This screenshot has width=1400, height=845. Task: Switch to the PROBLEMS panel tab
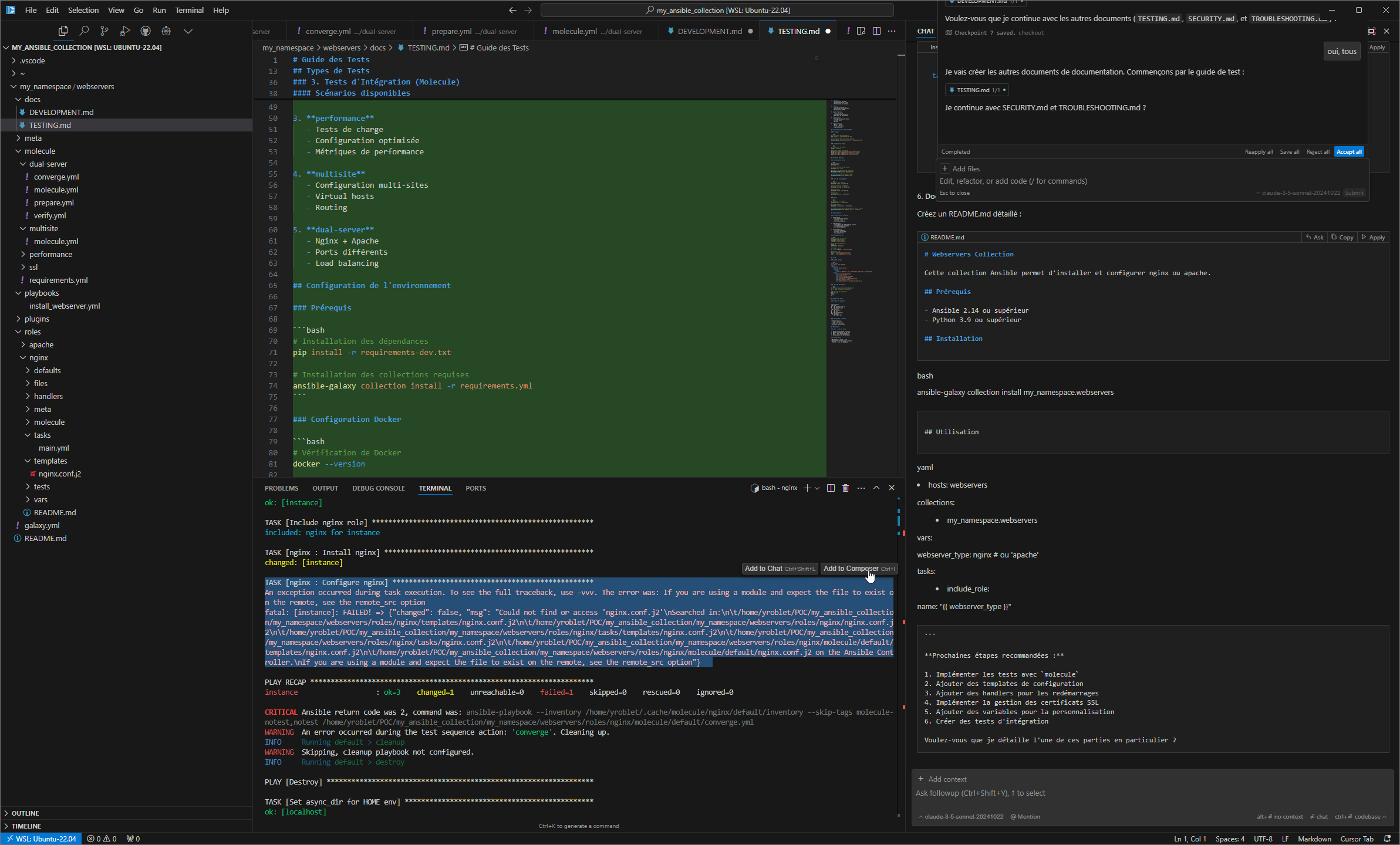coord(281,488)
